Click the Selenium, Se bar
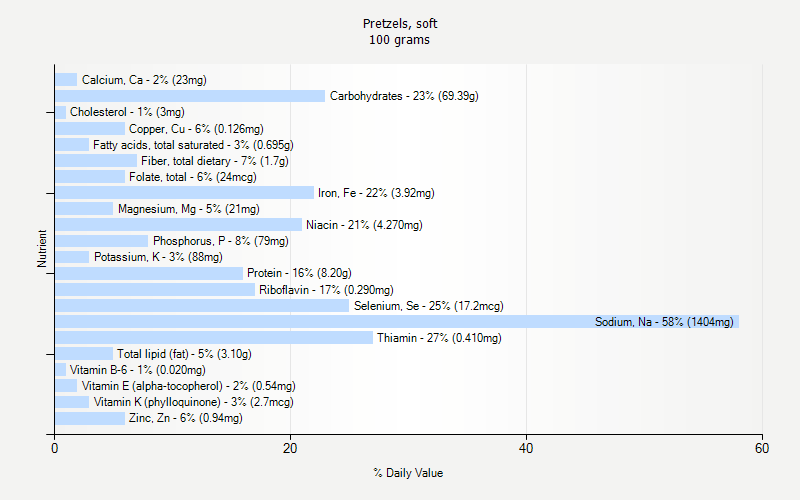 [201, 306]
